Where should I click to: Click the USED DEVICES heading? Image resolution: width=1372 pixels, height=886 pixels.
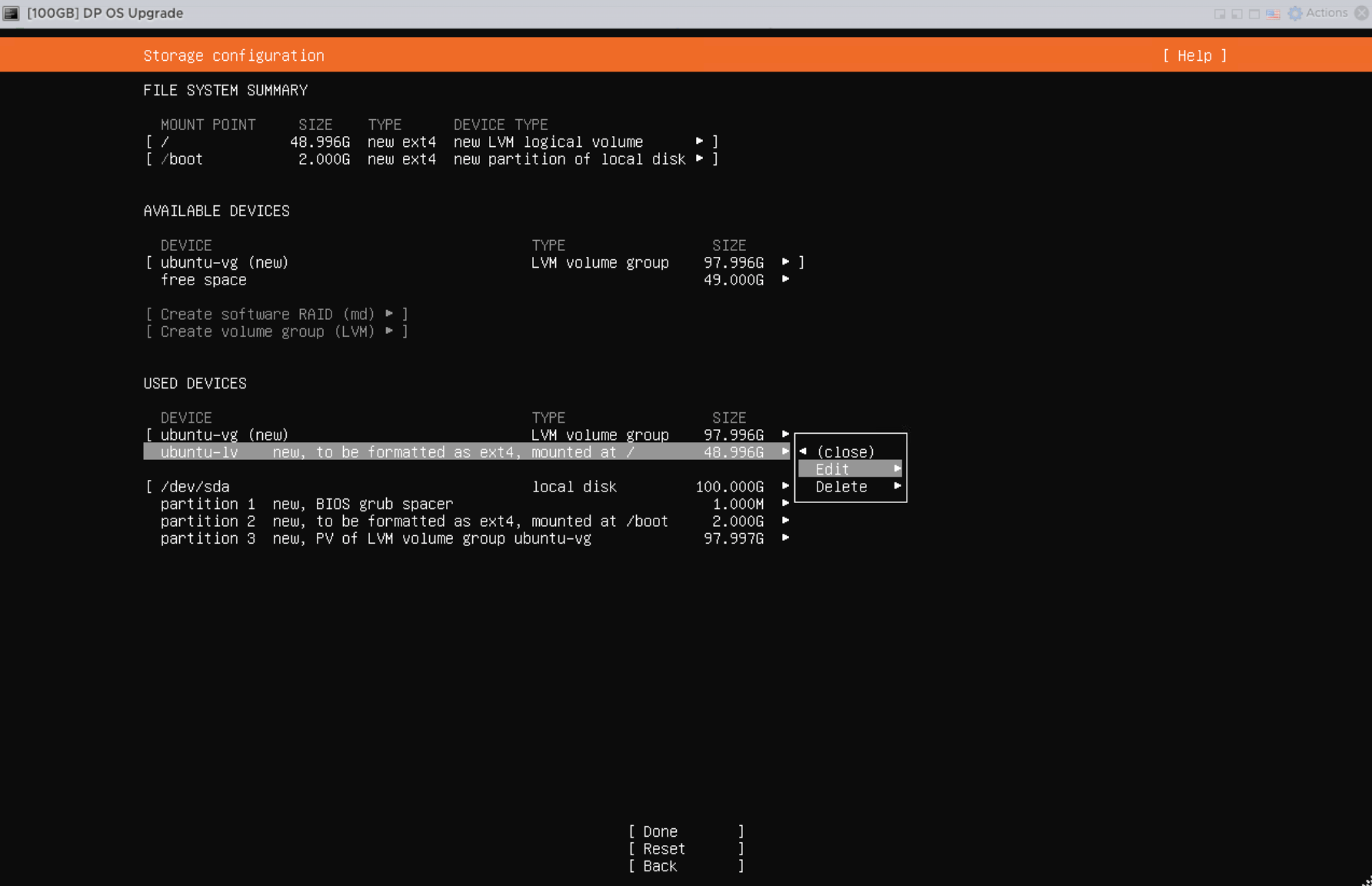pyautogui.click(x=195, y=383)
